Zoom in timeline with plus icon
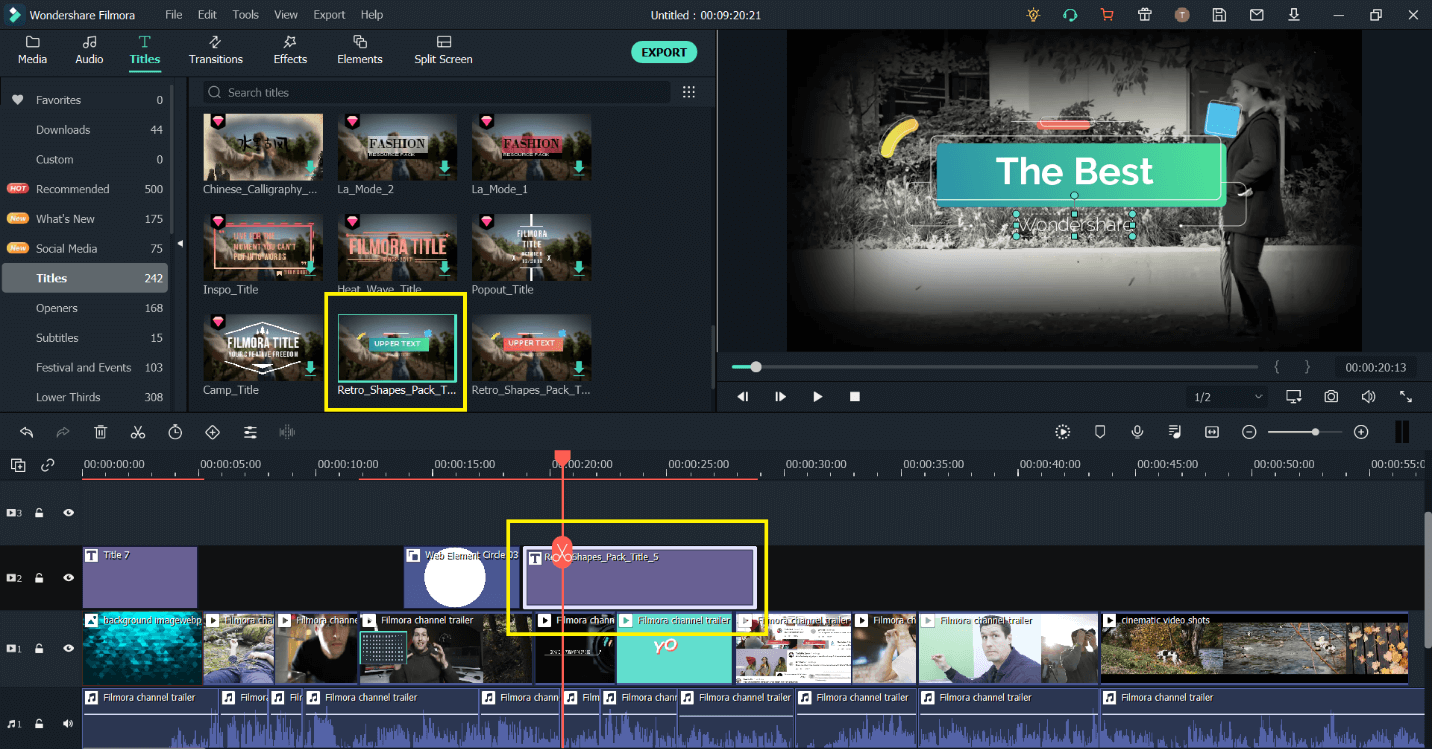 click(x=1361, y=432)
